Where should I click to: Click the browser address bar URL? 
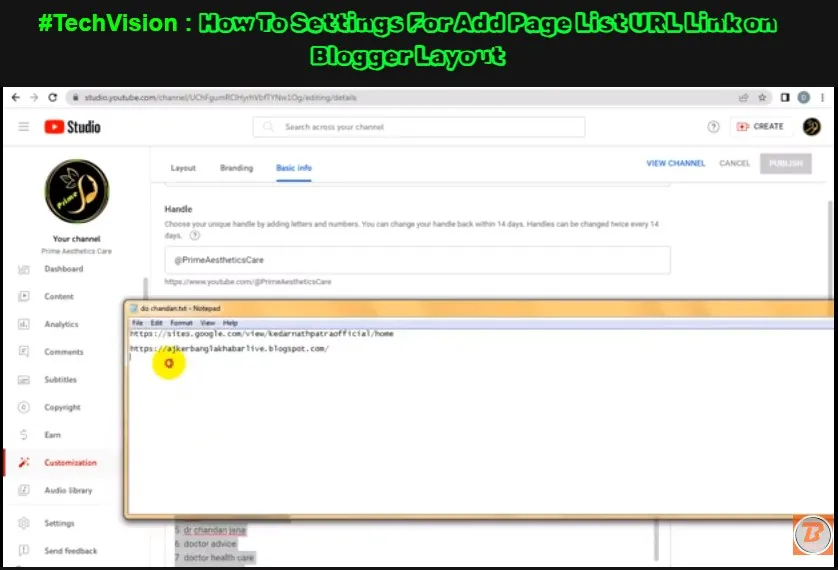pyautogui.click(x=220, y=97)
